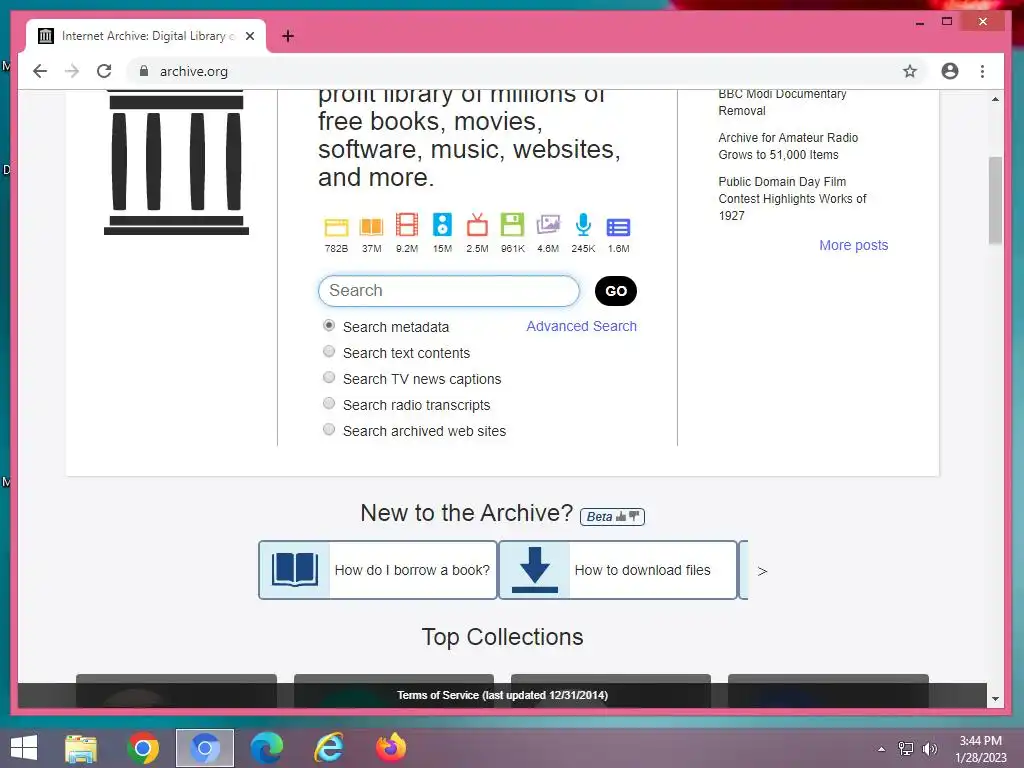Click the browser forward arrow
Screen dimensions: 1024x768
pos(72,71)
